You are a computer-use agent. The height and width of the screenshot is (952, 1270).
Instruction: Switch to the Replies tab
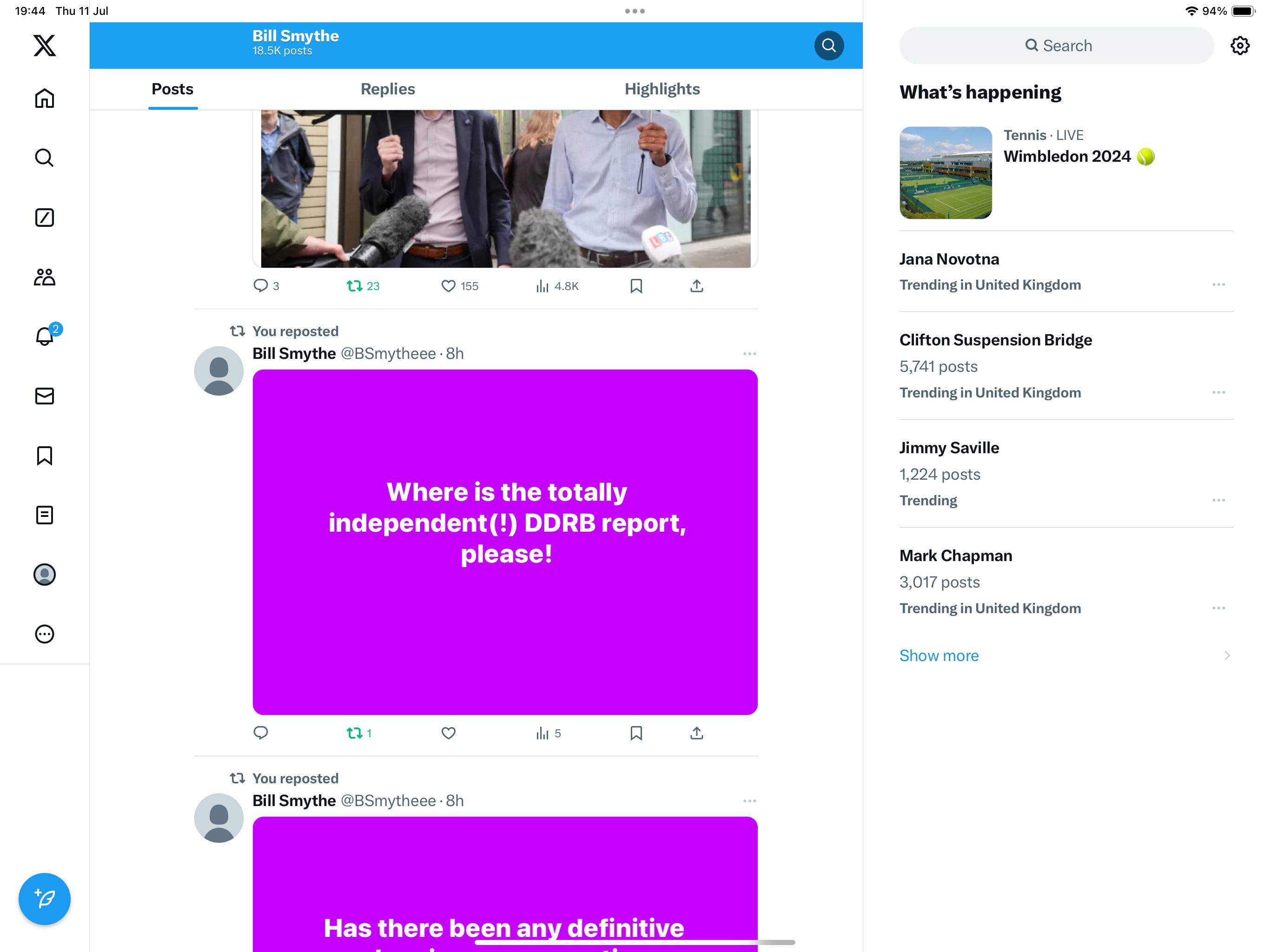(x=388, y=89)
